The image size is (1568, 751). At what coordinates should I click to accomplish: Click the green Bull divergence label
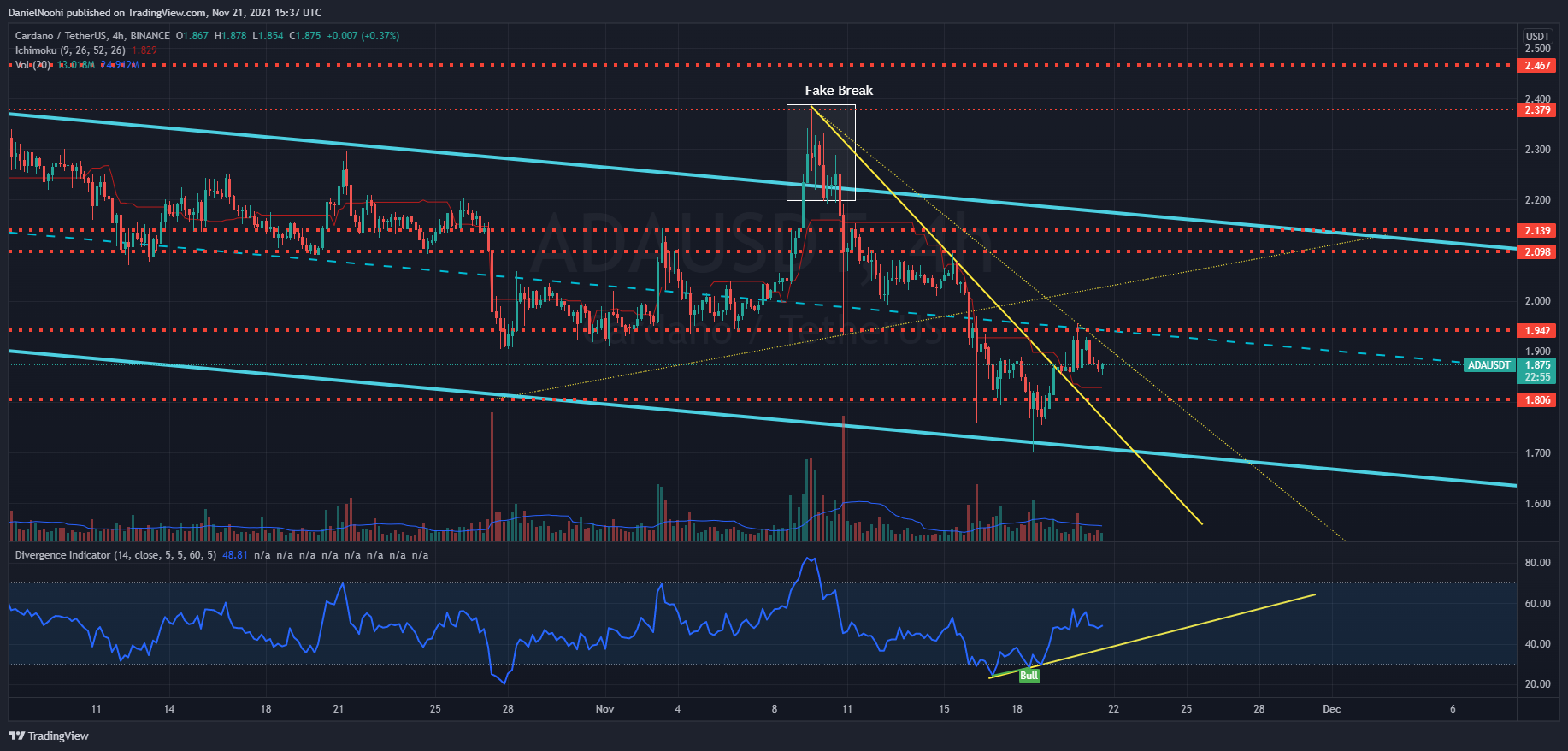(x=1029, y=676)
